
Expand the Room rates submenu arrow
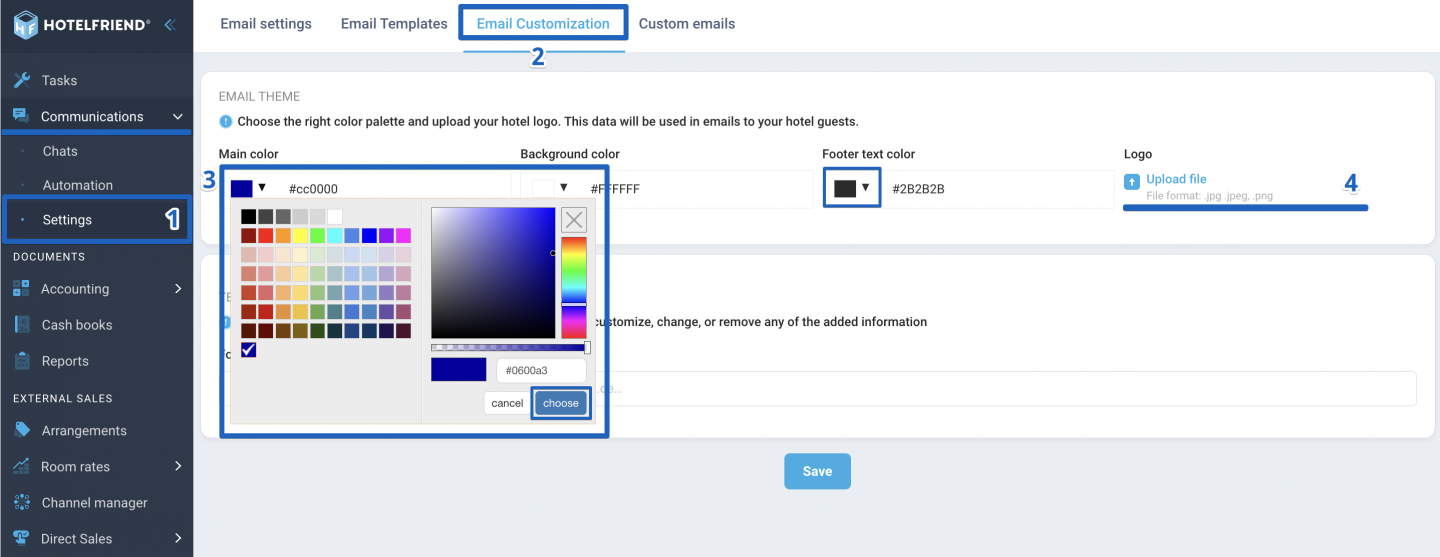tap(178, 466)
